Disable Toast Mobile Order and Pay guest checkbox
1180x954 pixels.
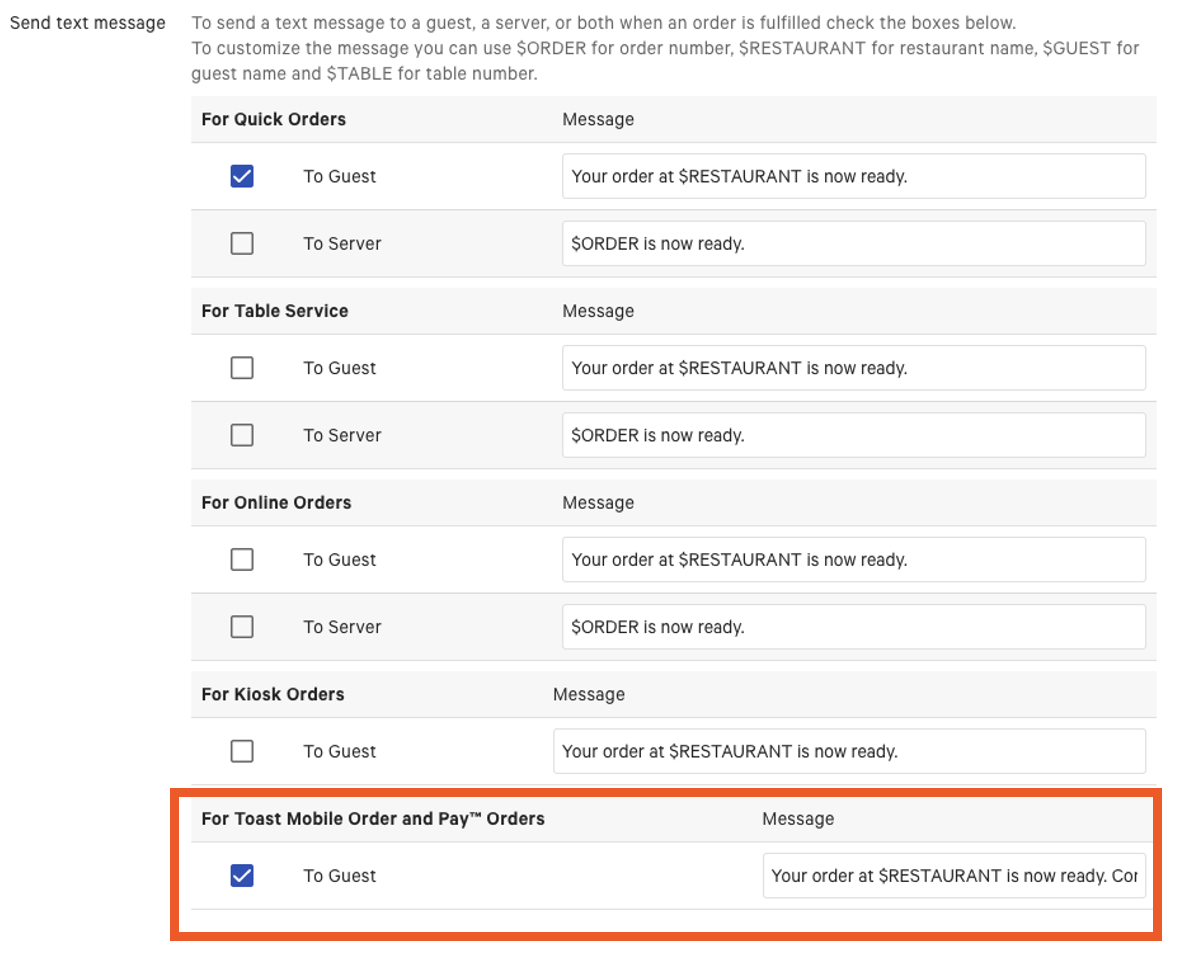tap(242, 876)
